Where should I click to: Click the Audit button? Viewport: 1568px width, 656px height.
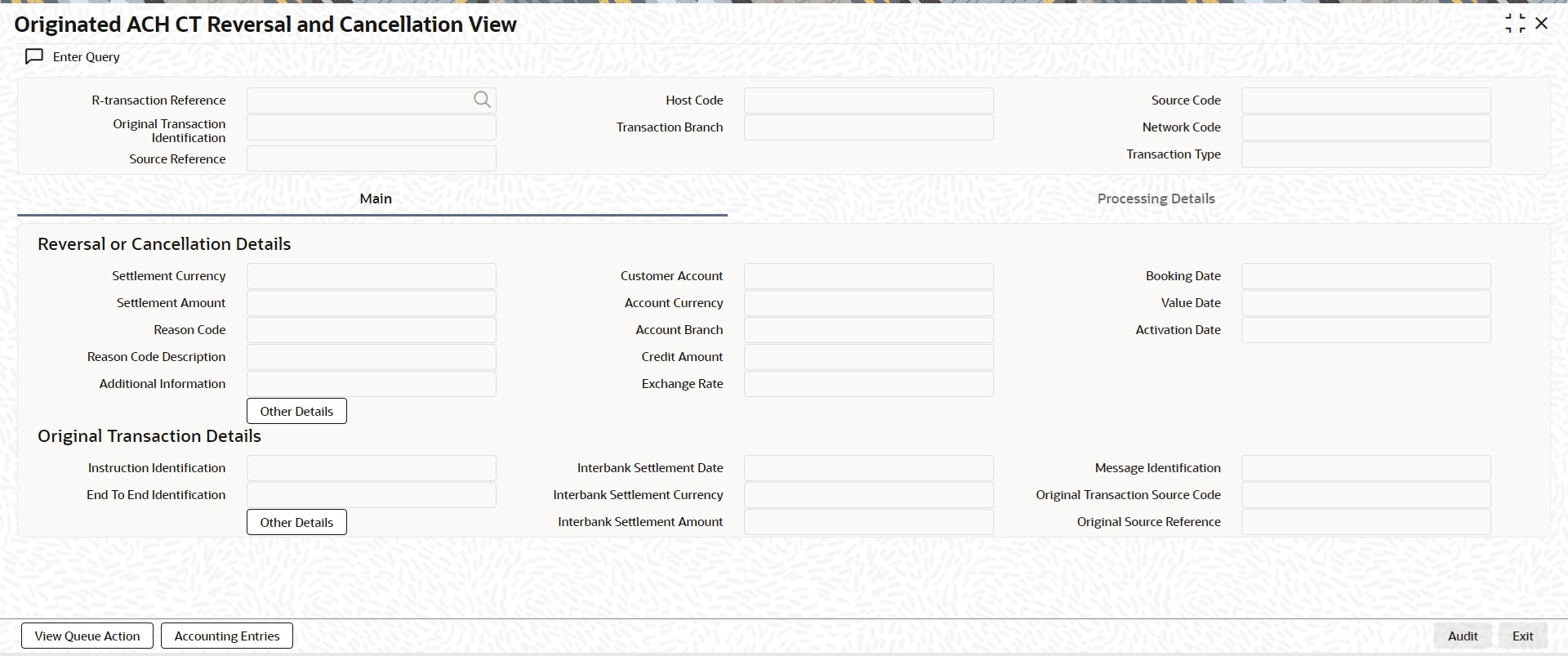click(1463, 636)
